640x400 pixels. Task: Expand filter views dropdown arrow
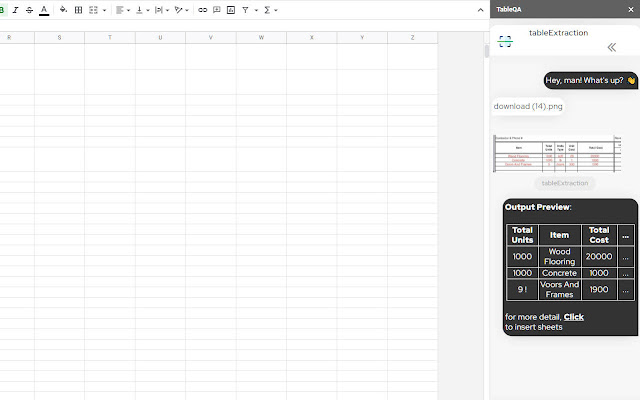[256, 10]
